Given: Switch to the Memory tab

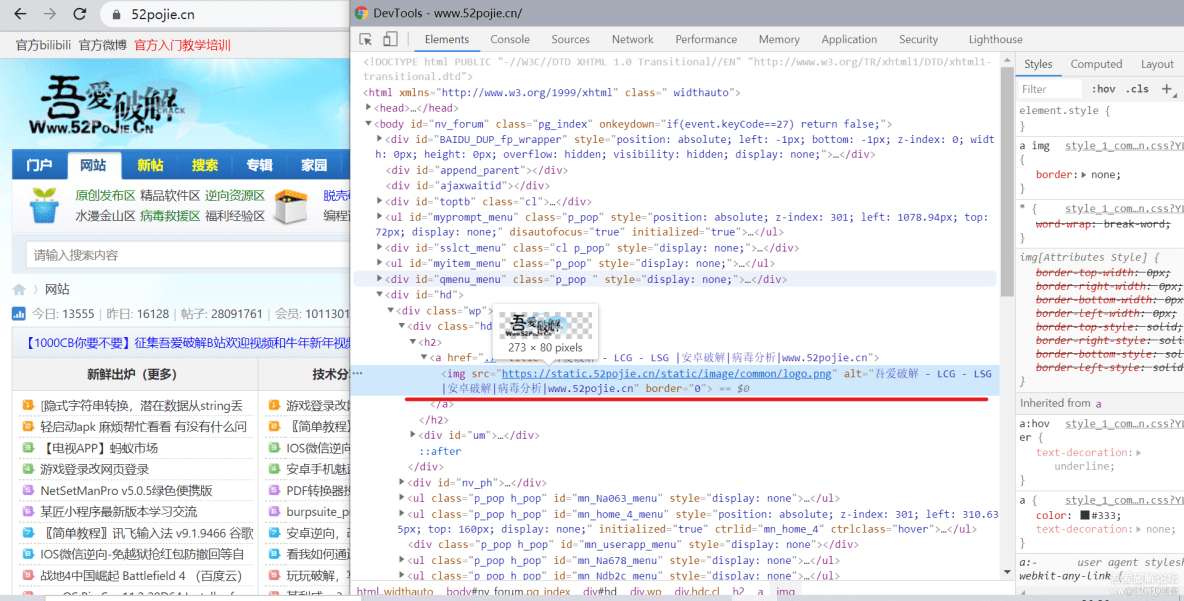Looking at the screenshot, I should tap(779, 39).
